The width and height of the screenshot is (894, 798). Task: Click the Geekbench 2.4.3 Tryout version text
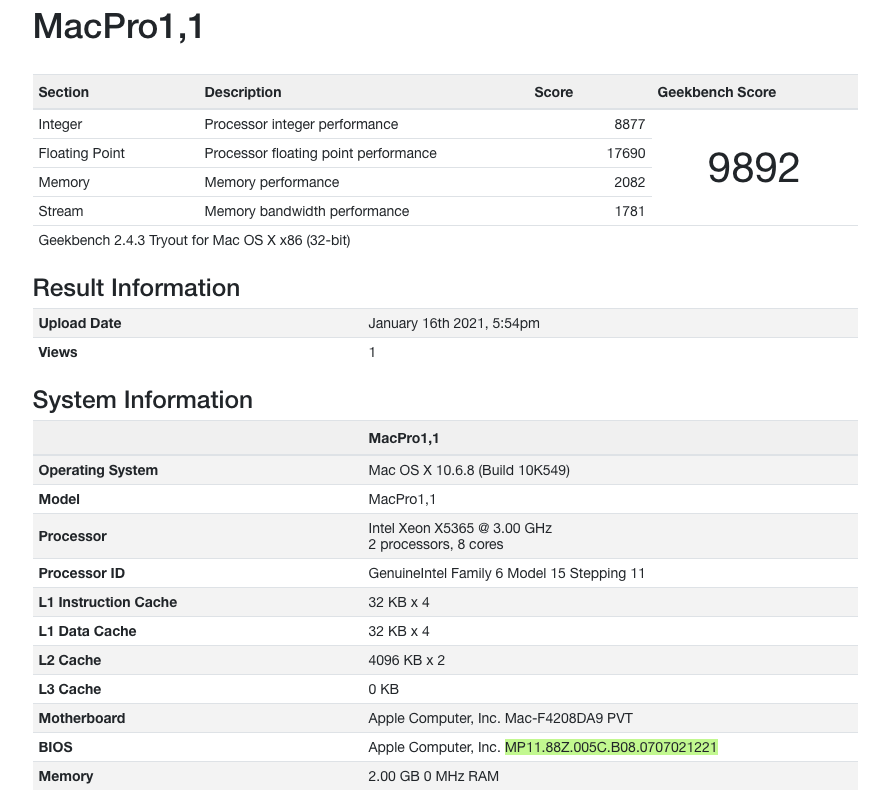194,241
